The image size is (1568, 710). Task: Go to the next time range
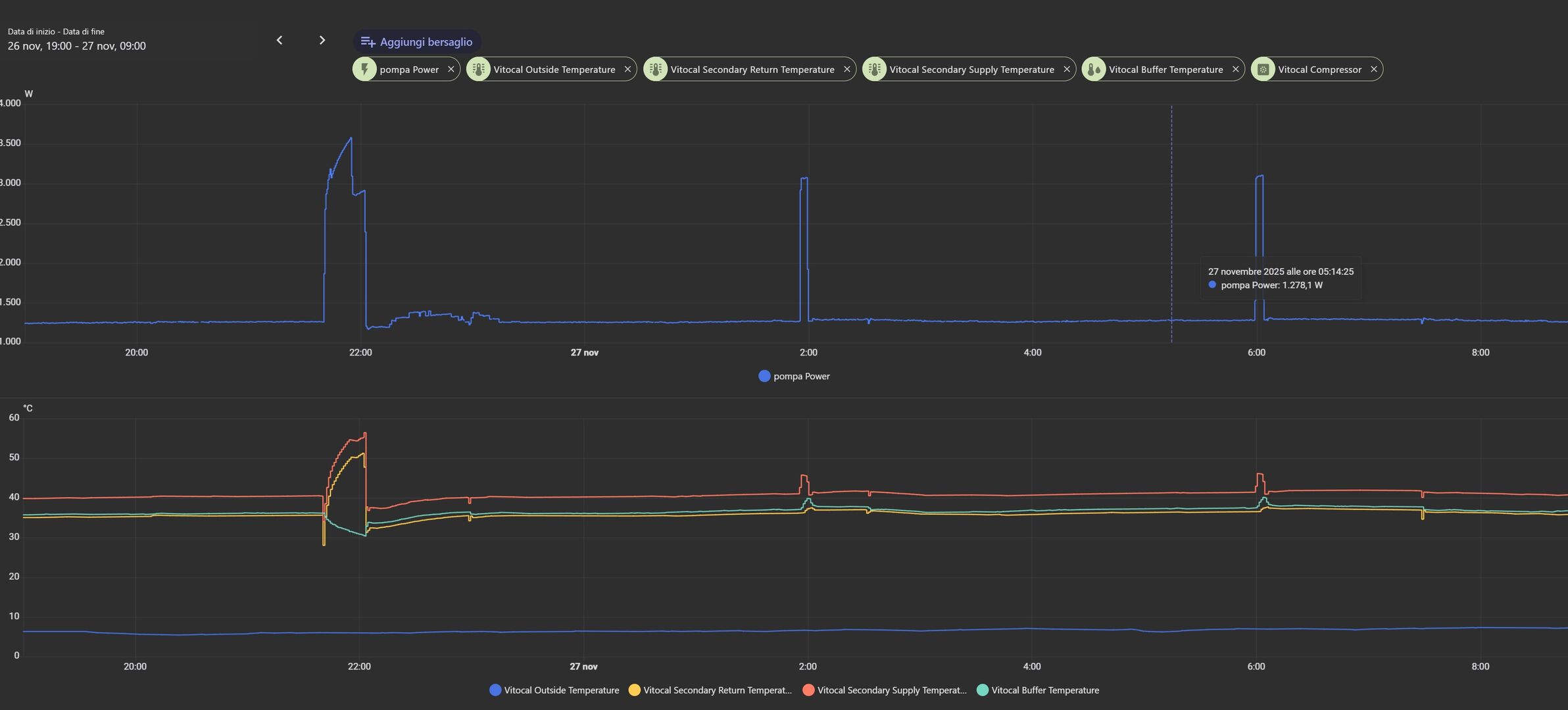pos(322,41)
